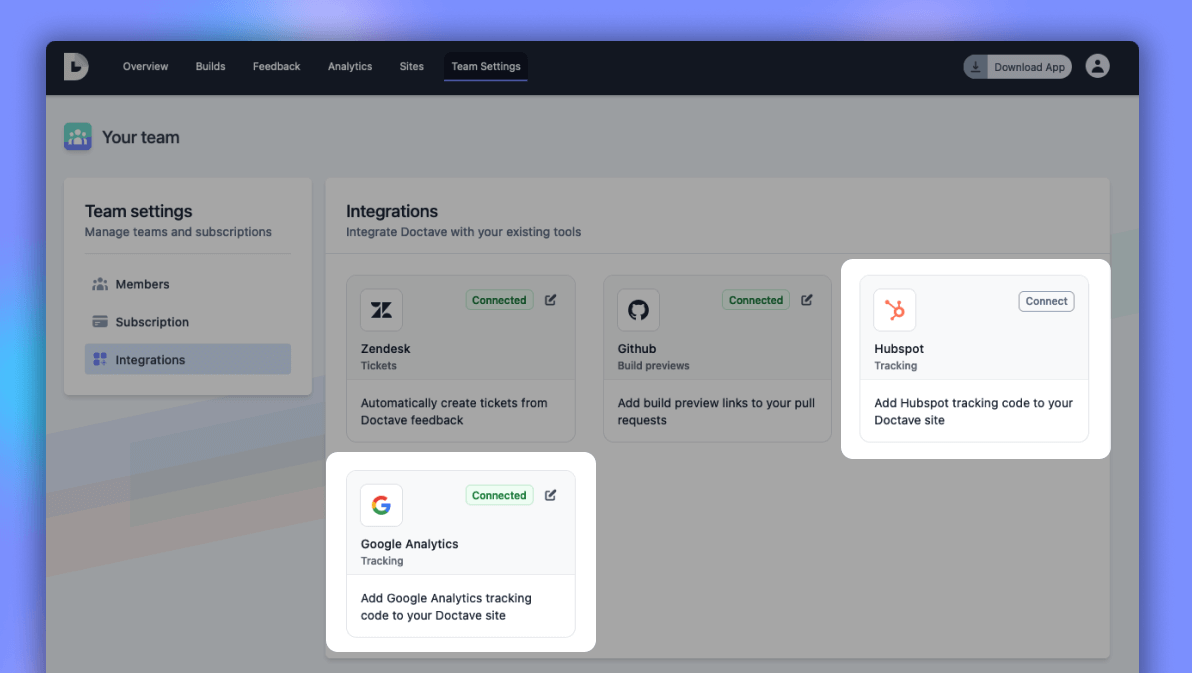Open the Overview tab

pyautogui.click(x=145, y=66)
